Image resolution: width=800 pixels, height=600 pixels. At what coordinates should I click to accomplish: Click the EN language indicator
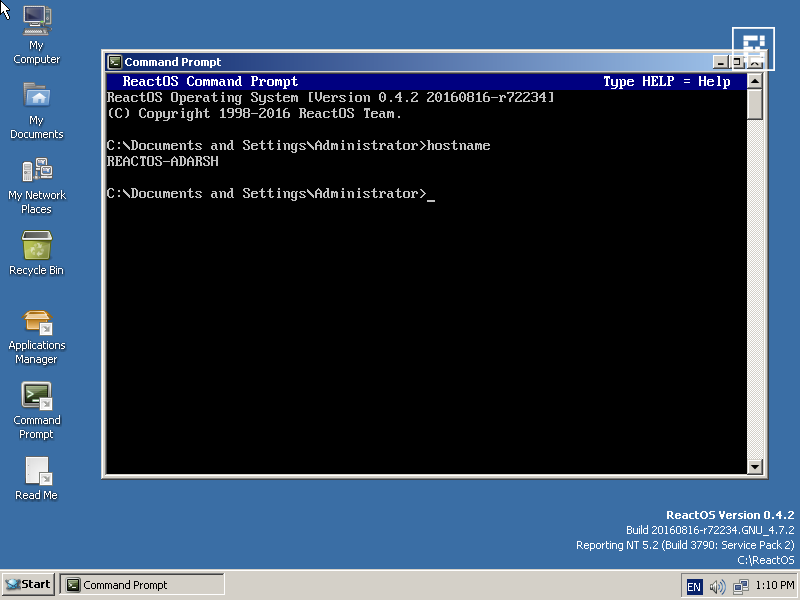click(694, 586)
